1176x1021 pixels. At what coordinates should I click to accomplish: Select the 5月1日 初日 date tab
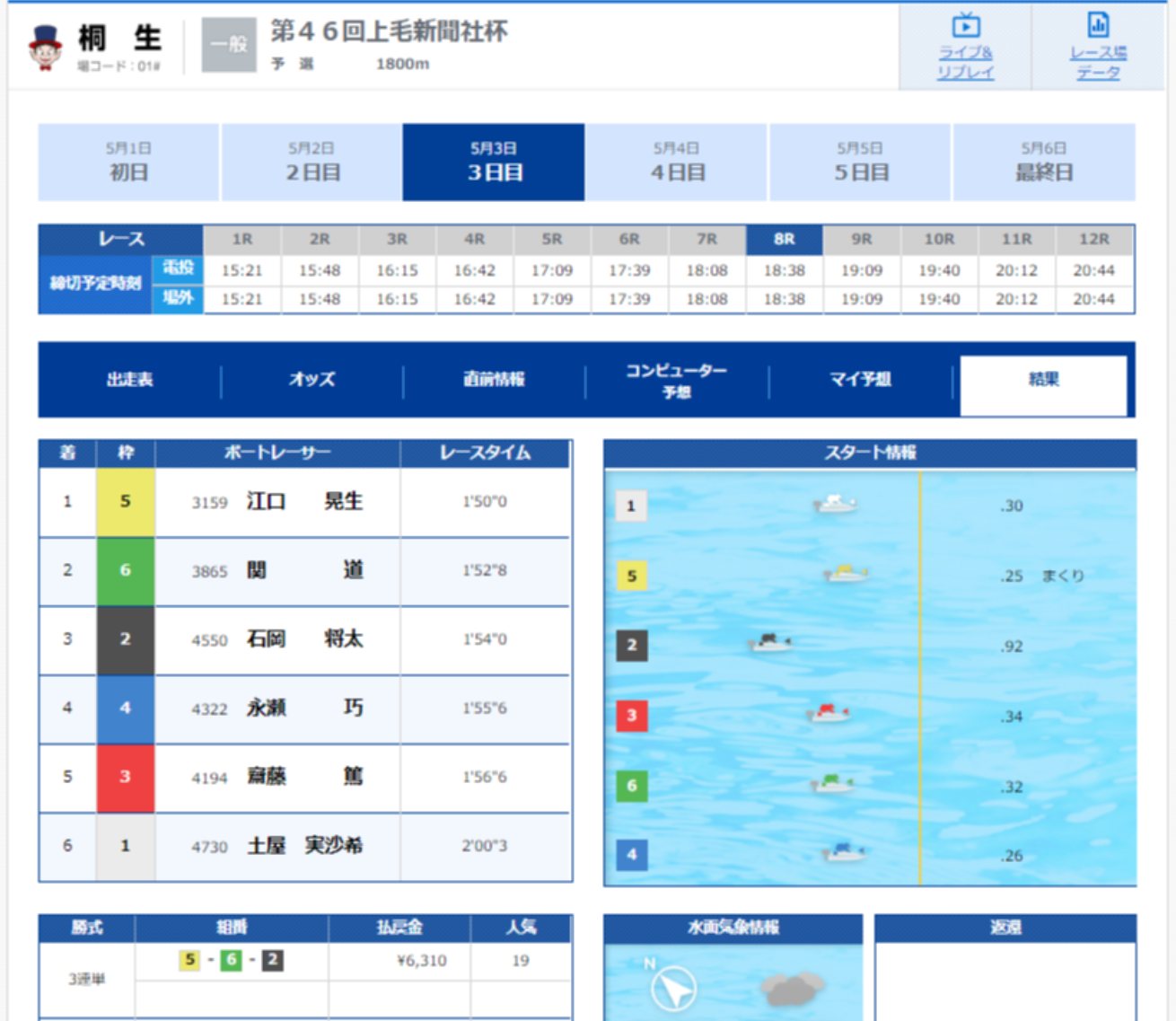click(128, 163)
